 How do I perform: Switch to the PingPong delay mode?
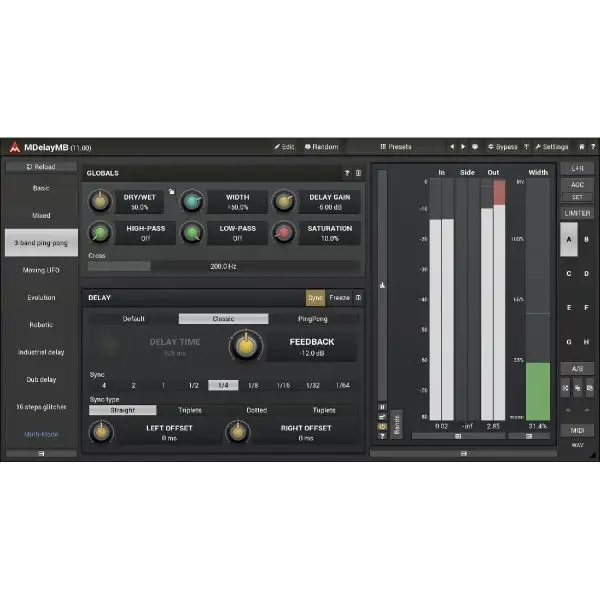coord(313,318)
